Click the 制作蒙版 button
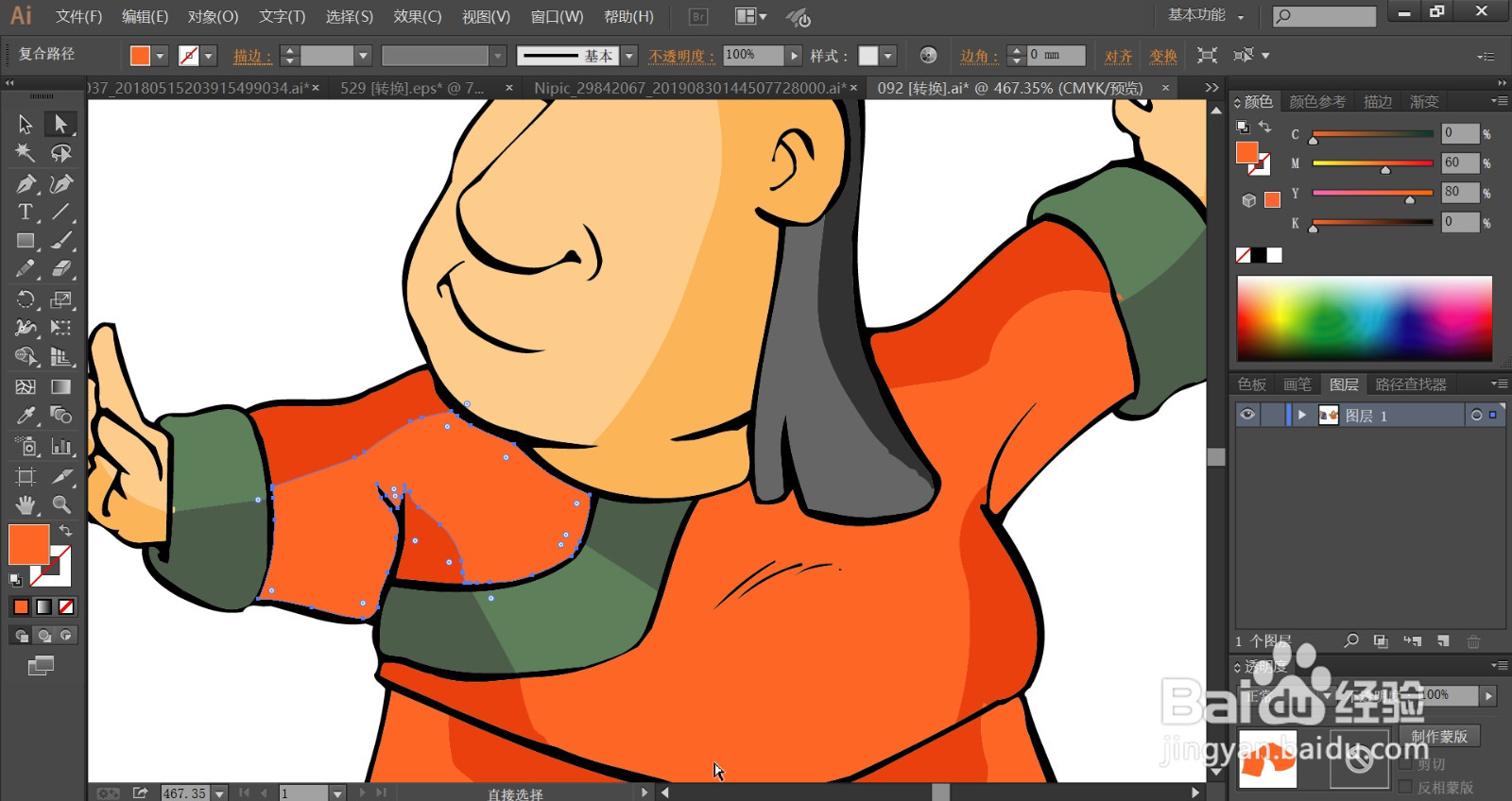The width and height of the screenshot is (1512, 801). click(1439, 736)
